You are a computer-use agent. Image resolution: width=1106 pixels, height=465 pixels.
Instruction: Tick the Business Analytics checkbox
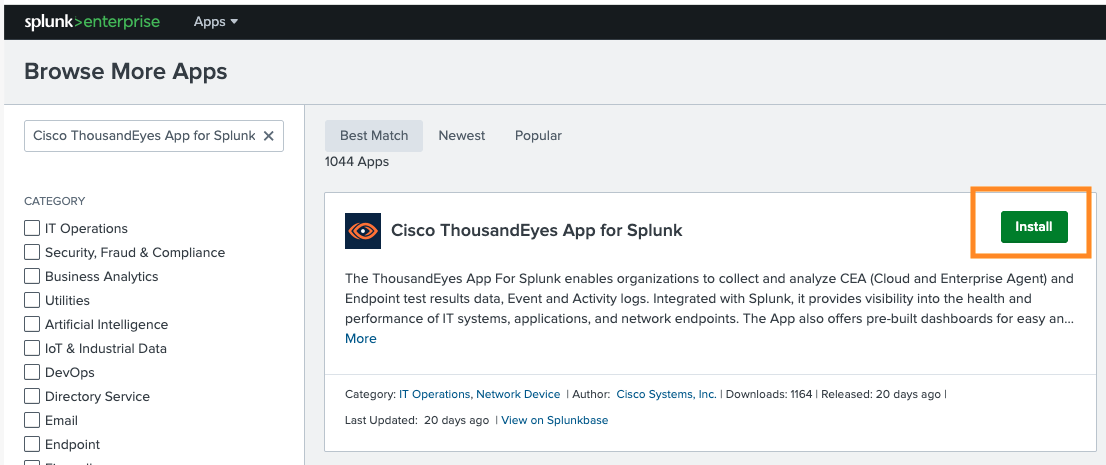[32, 277]
